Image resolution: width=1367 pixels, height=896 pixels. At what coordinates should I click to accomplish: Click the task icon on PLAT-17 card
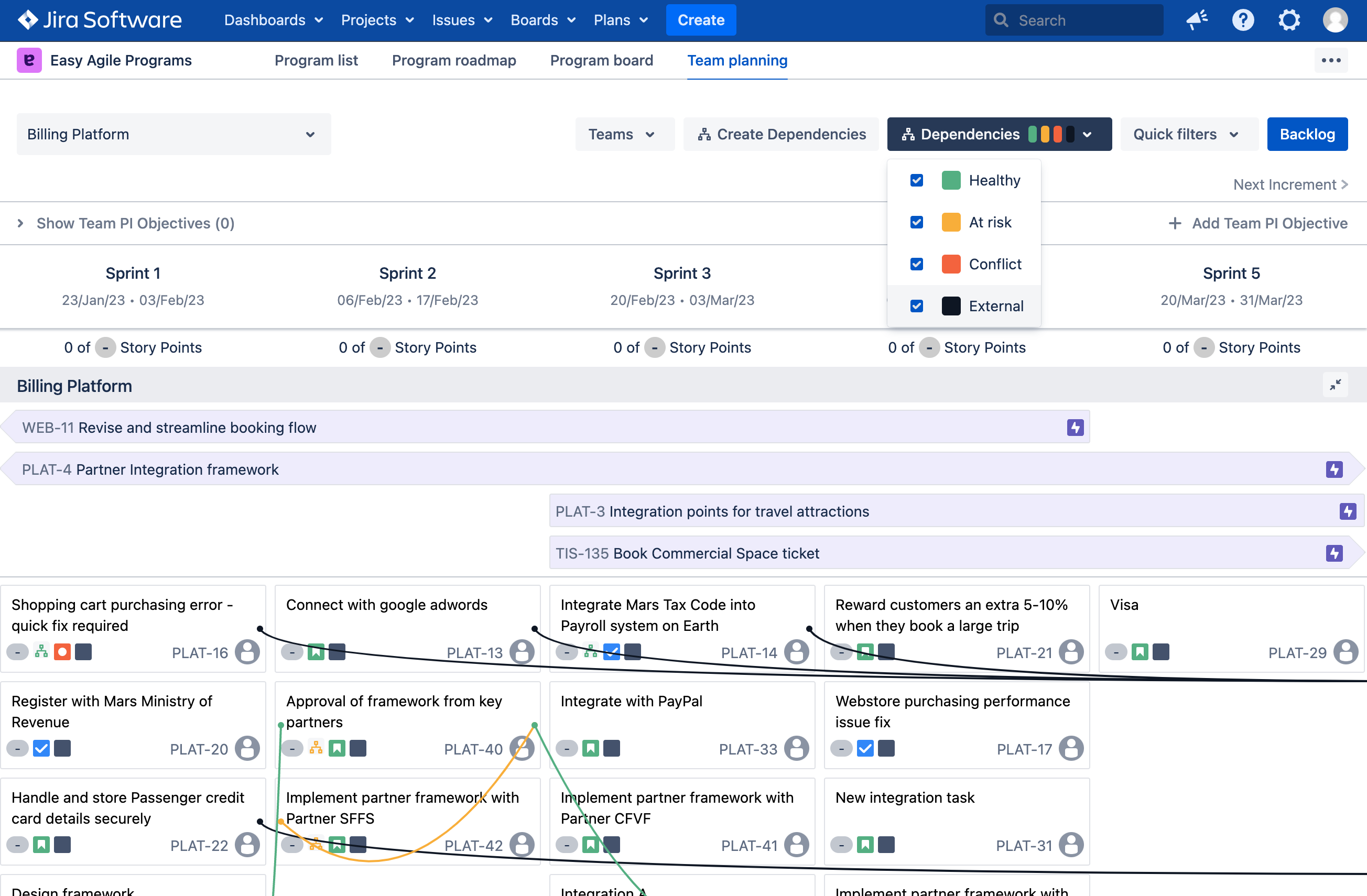865,748
